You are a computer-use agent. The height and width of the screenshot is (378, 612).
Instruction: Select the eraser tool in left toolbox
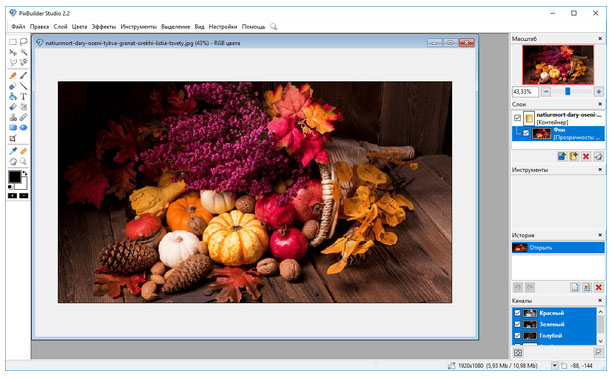click(13, 86)
